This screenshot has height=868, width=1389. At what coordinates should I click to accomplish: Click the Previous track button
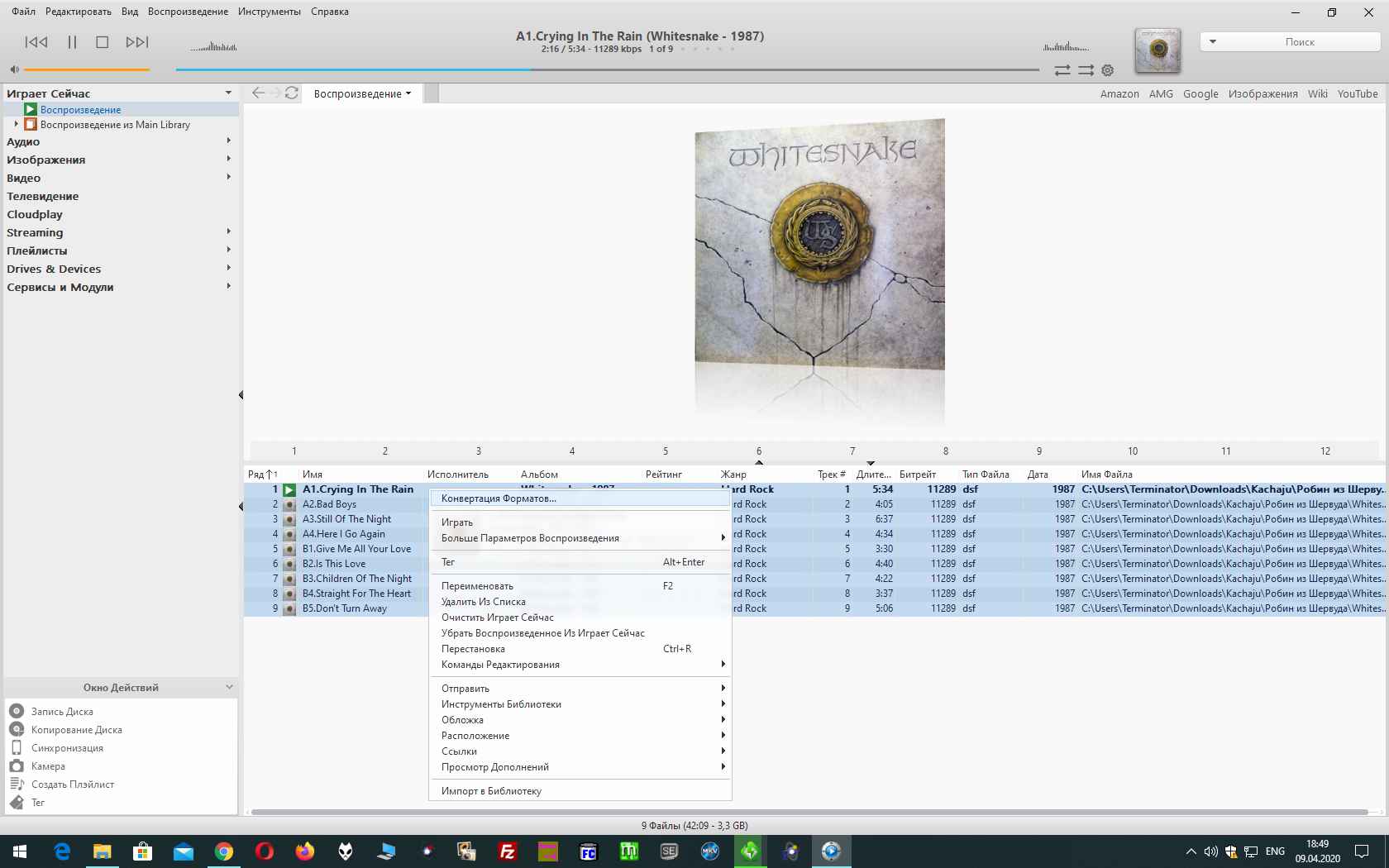pos(36,42)
